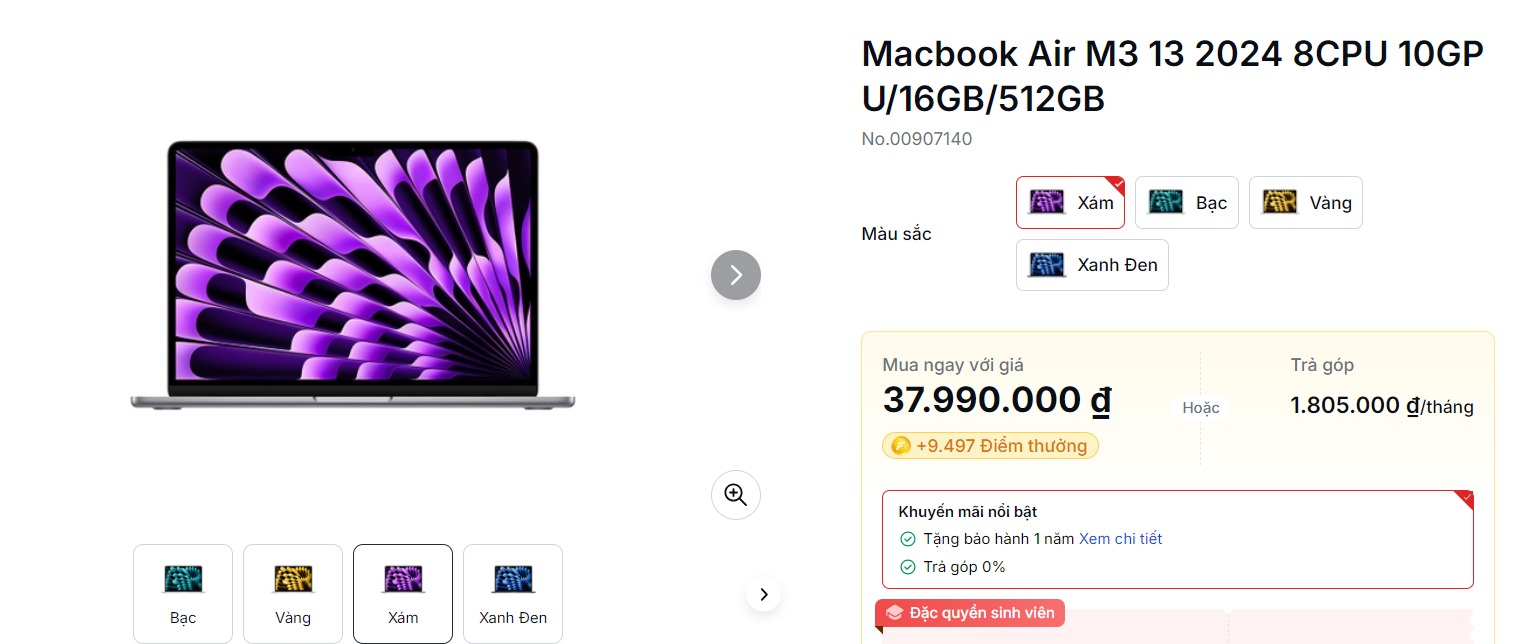Show next product image with gray arrow

[x=736, y=274]
